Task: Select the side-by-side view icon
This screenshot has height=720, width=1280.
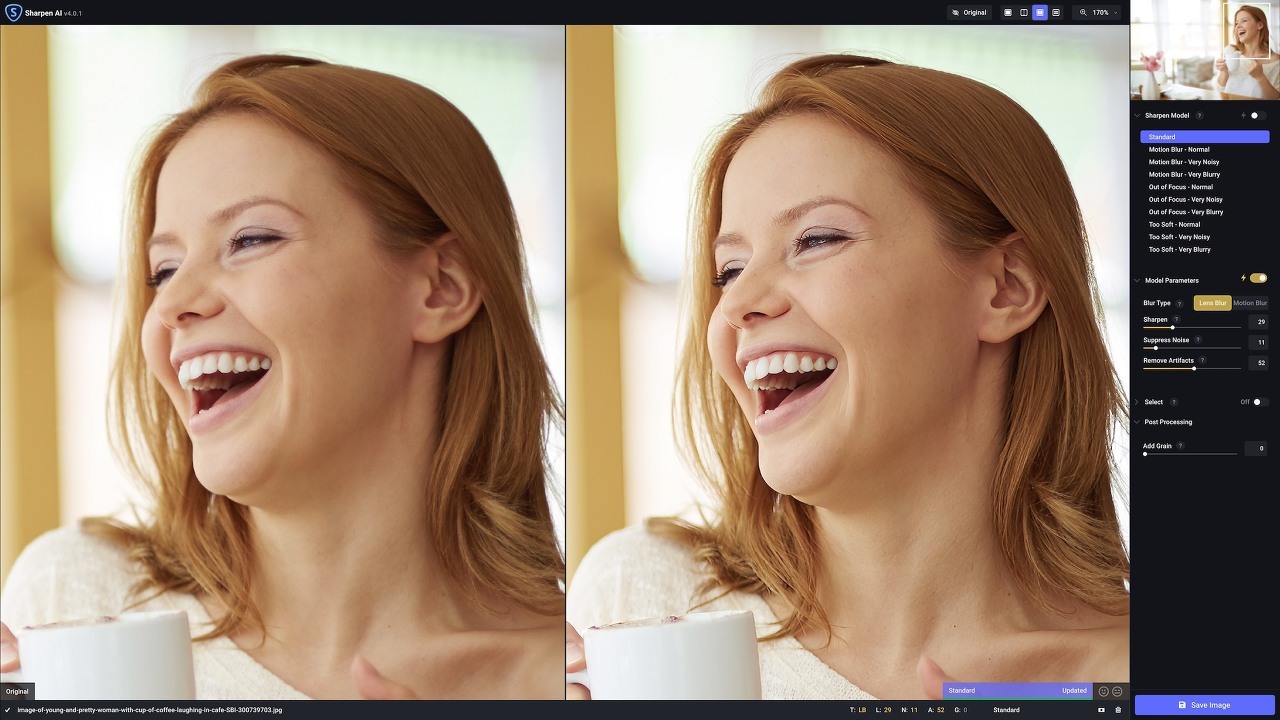Action: coord(1040,13)
